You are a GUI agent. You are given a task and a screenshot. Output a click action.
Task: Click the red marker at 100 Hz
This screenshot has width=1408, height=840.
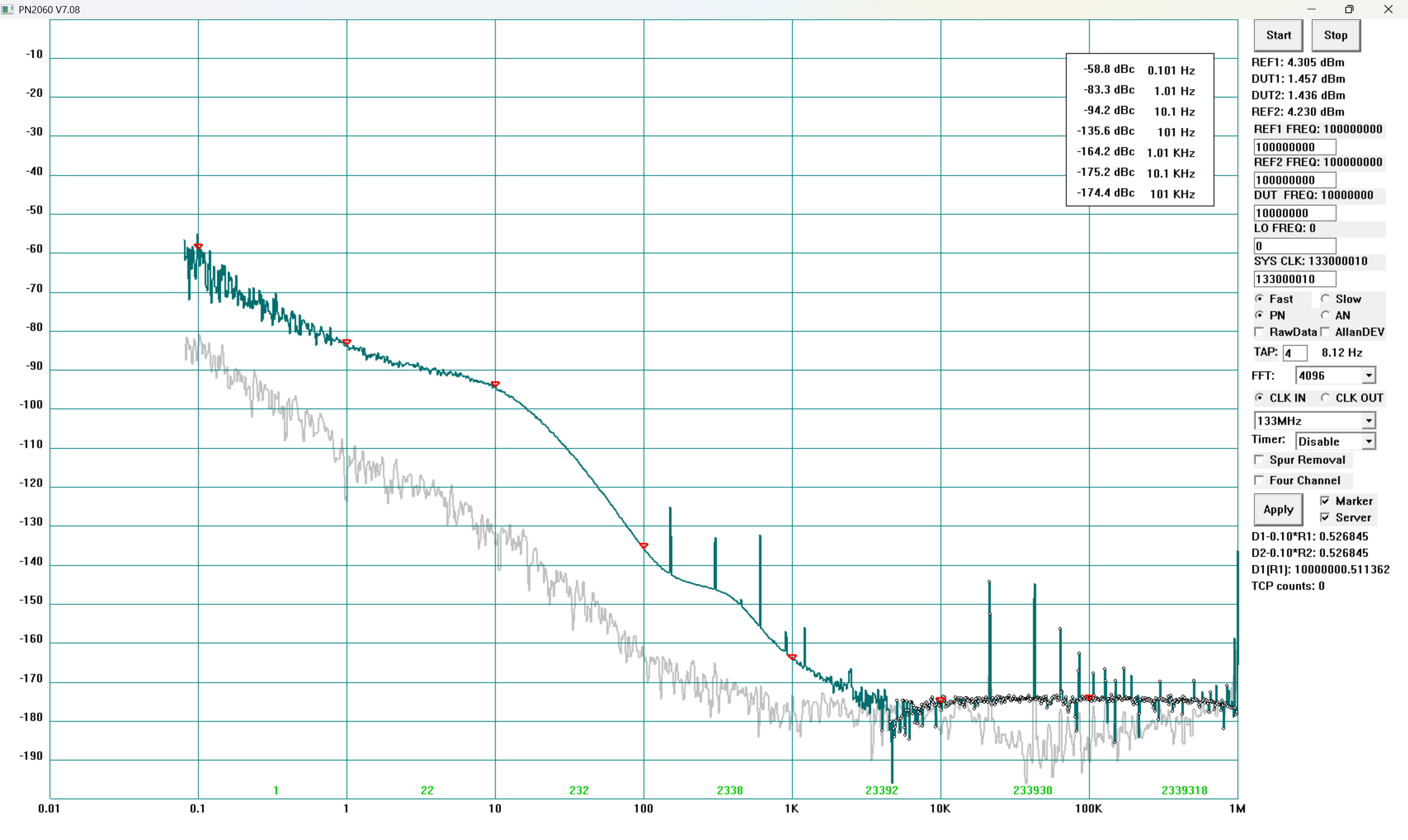coord(643,546)
